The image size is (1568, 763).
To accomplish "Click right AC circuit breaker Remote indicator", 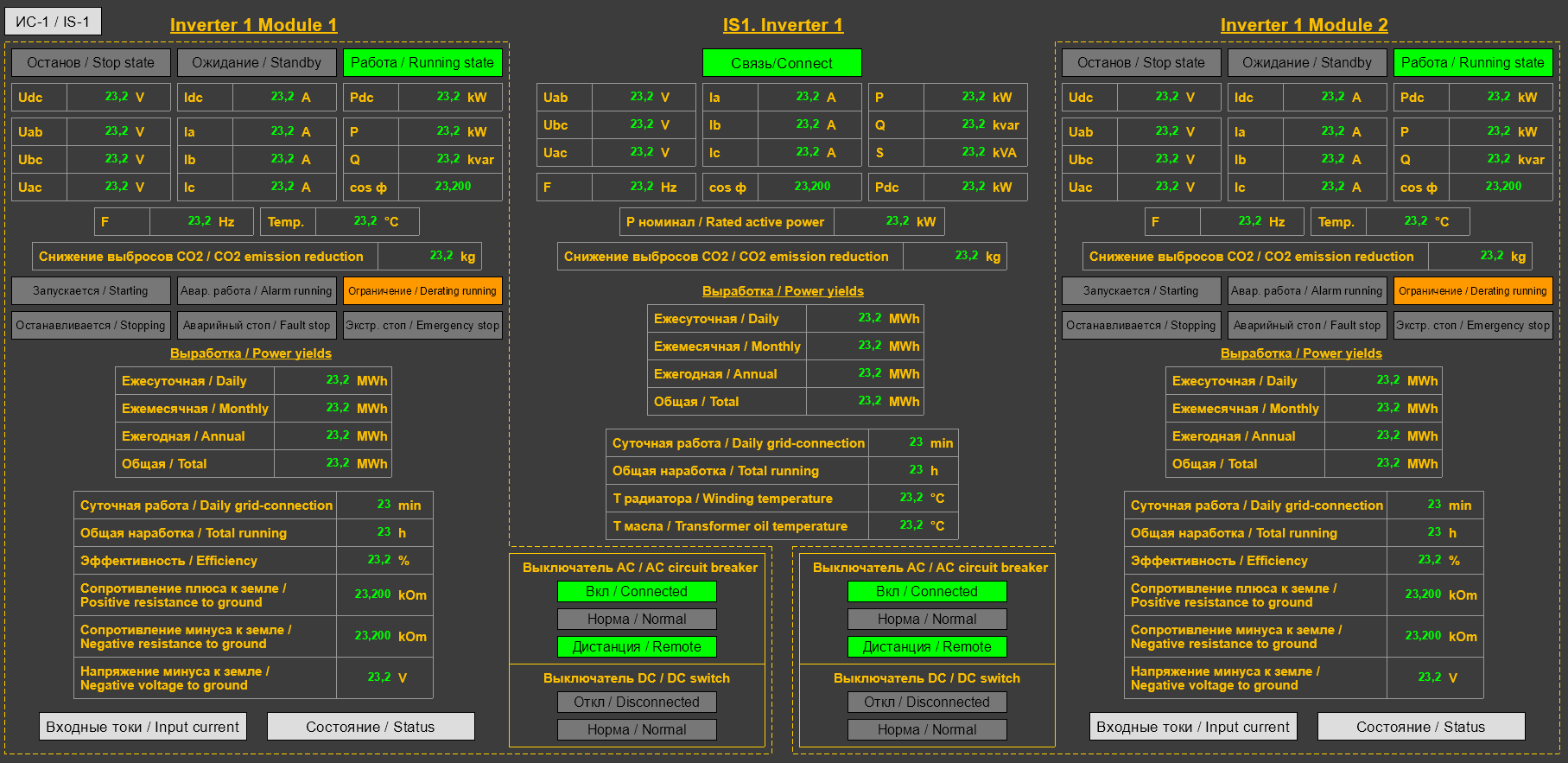I will (x=927, y=647).
